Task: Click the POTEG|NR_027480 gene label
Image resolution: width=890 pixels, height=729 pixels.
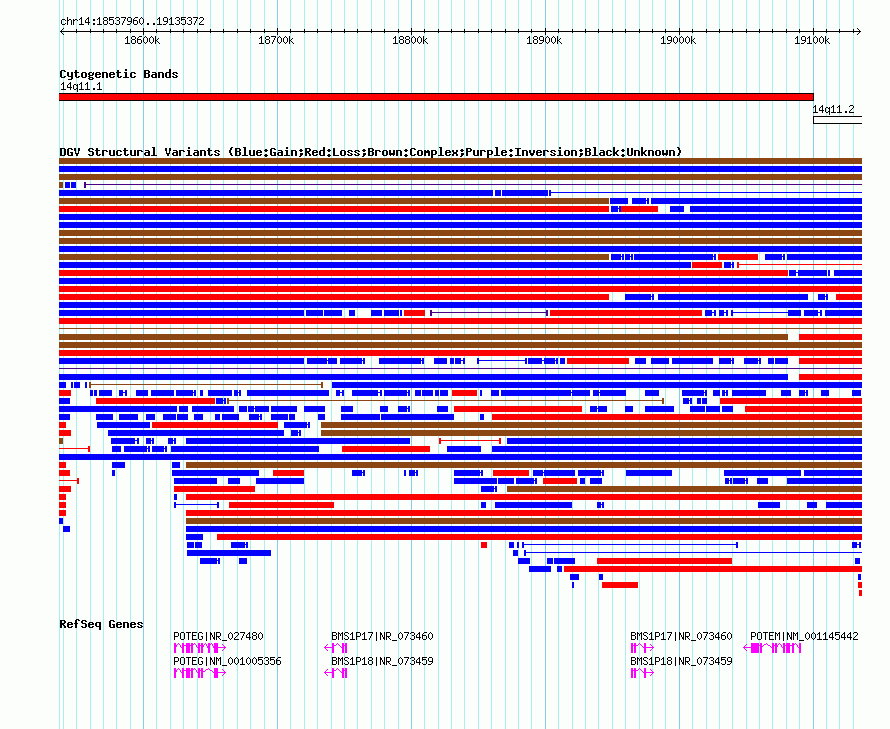Action: 219,636
